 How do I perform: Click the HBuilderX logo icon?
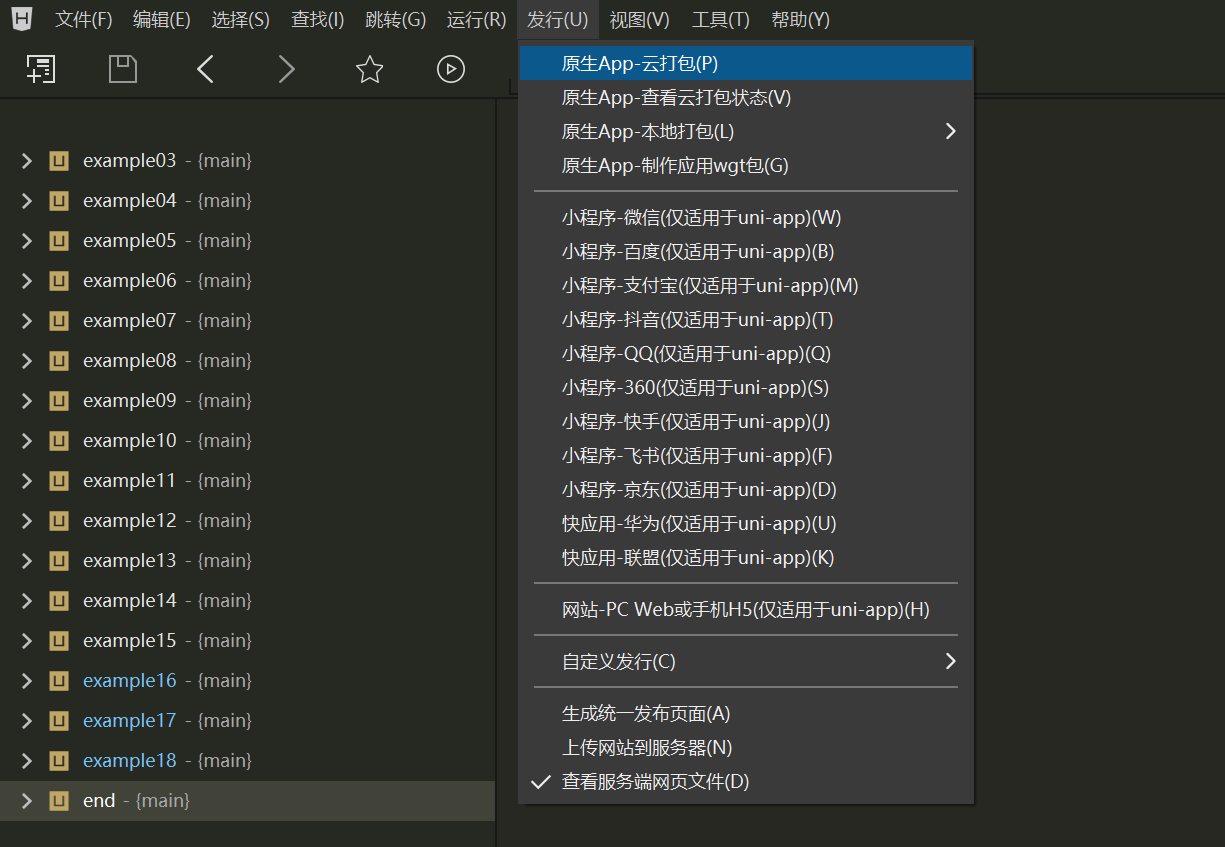(22, 19)
